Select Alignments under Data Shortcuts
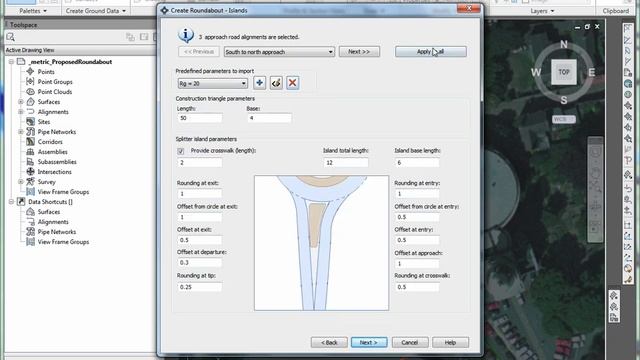Screen dimensions: 640x360 (x=53, y=222)
